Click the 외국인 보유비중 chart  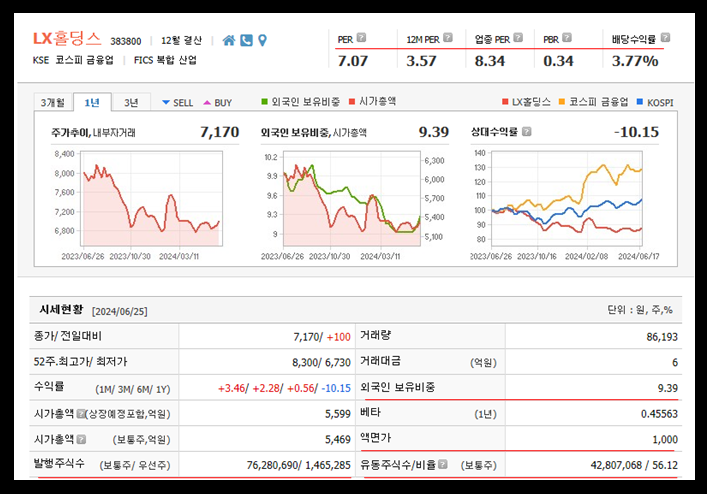[x=352, y=199]
